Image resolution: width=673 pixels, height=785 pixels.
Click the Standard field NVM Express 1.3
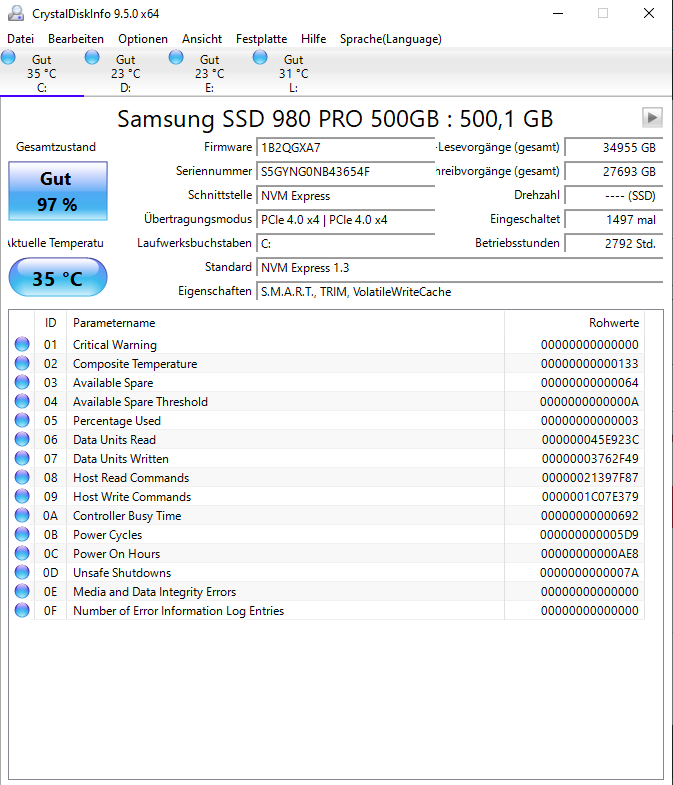pyautogui.click(x=460, y=268)
